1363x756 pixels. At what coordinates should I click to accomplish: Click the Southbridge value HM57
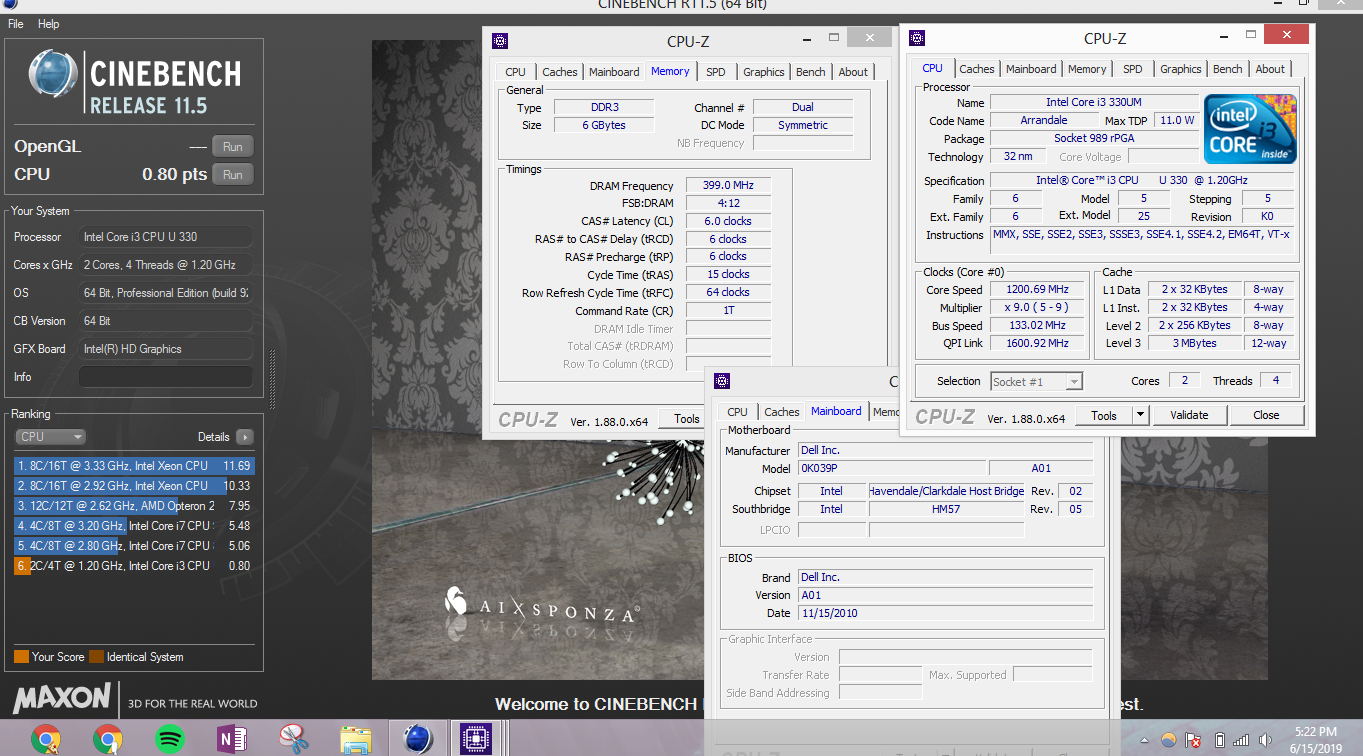pos(946,509)
